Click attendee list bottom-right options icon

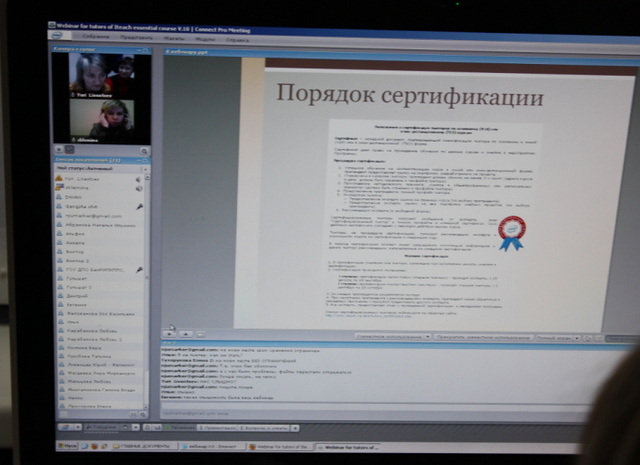[142, 414]
